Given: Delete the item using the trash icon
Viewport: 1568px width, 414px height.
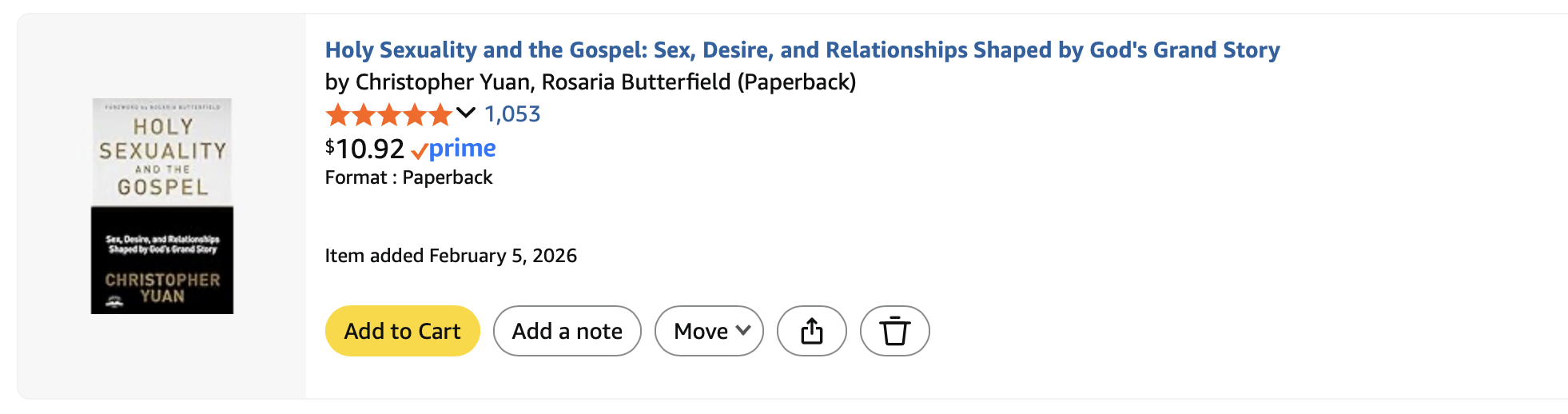Looking at the screenshot, I should tap(894, 331).
